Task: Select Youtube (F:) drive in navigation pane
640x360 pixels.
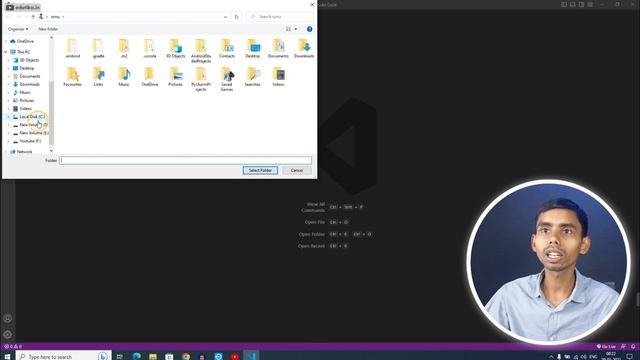Action: [x=27, y=141]
